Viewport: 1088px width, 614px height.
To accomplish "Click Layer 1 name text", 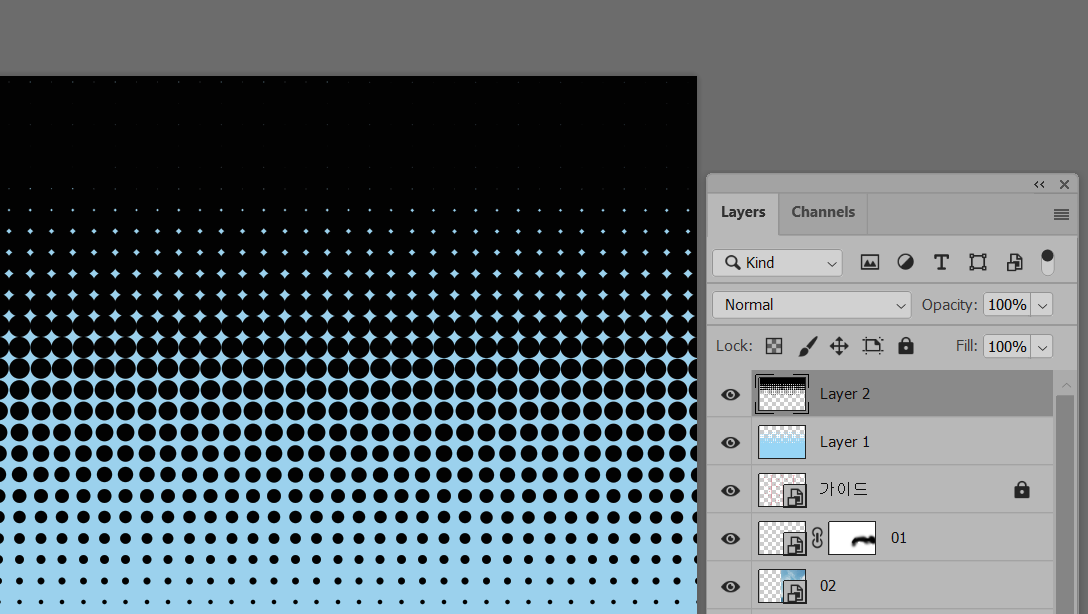I will [x=844, y=442].
